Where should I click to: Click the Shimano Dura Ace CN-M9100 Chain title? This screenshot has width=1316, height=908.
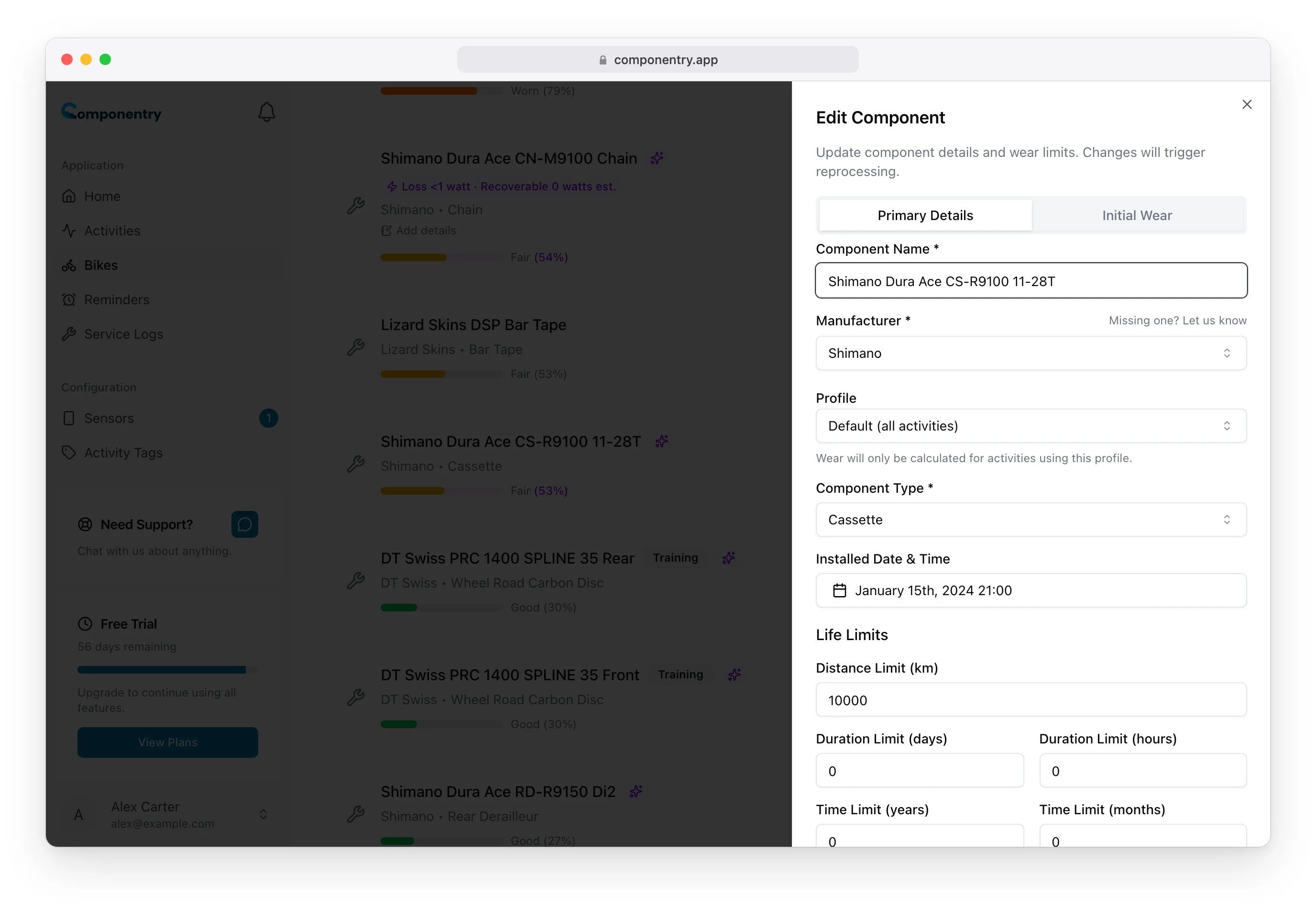508,158
